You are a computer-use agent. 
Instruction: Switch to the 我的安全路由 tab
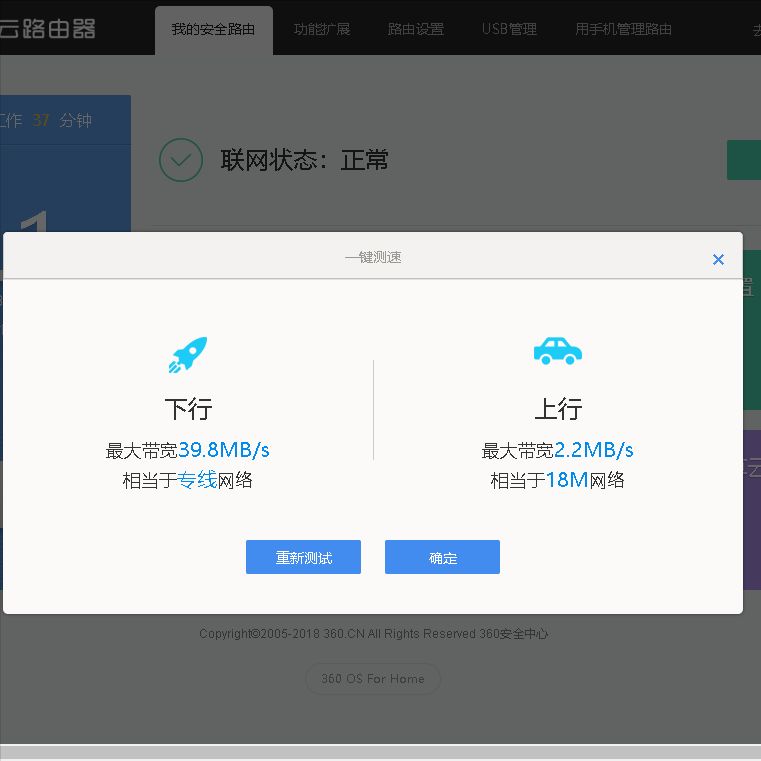tap(213, 29)
